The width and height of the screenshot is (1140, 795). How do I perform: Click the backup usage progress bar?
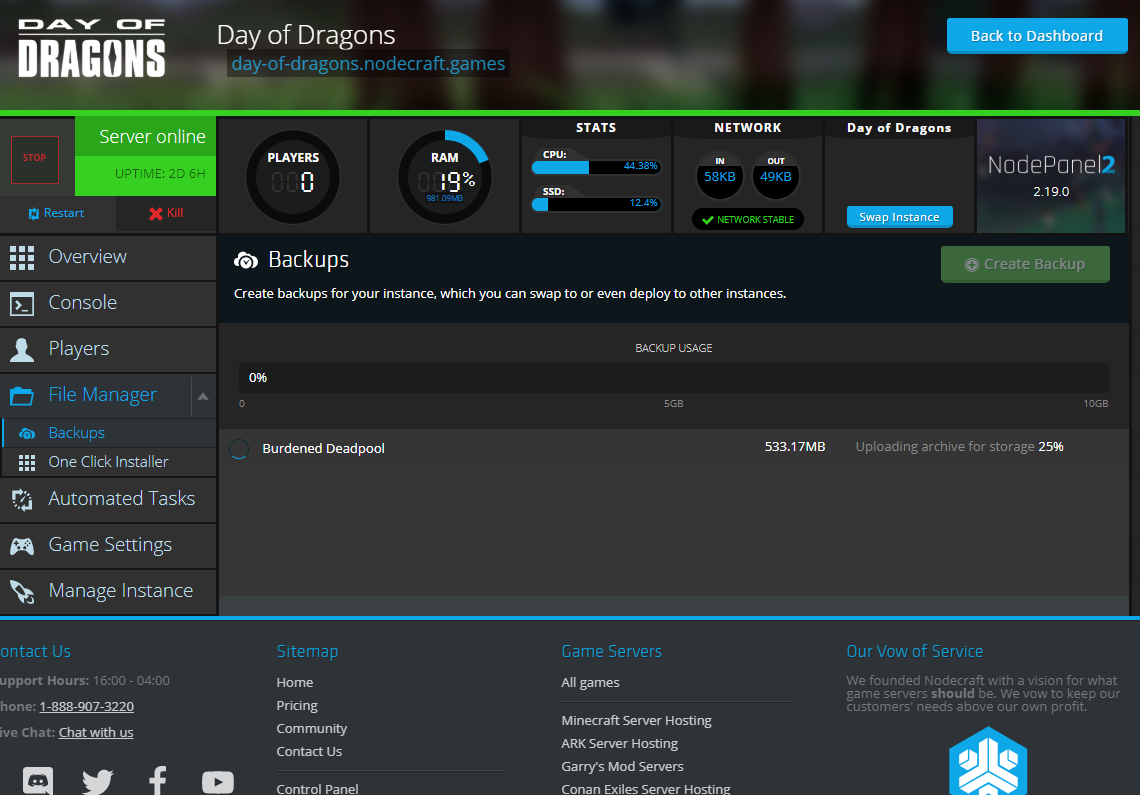[675, 377]
